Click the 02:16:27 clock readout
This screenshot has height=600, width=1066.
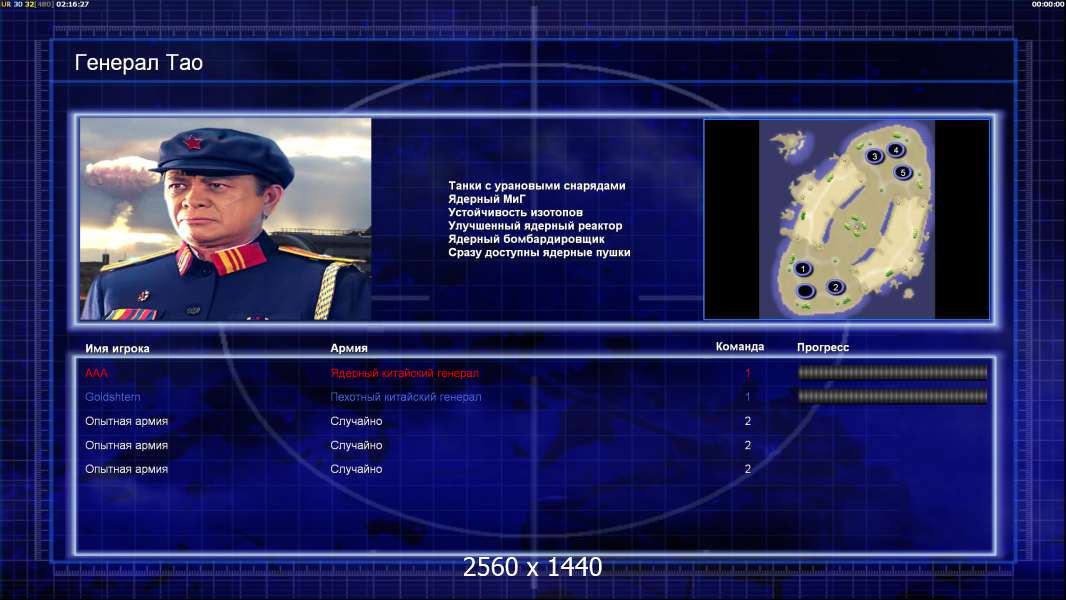click(x=73, y=4)
